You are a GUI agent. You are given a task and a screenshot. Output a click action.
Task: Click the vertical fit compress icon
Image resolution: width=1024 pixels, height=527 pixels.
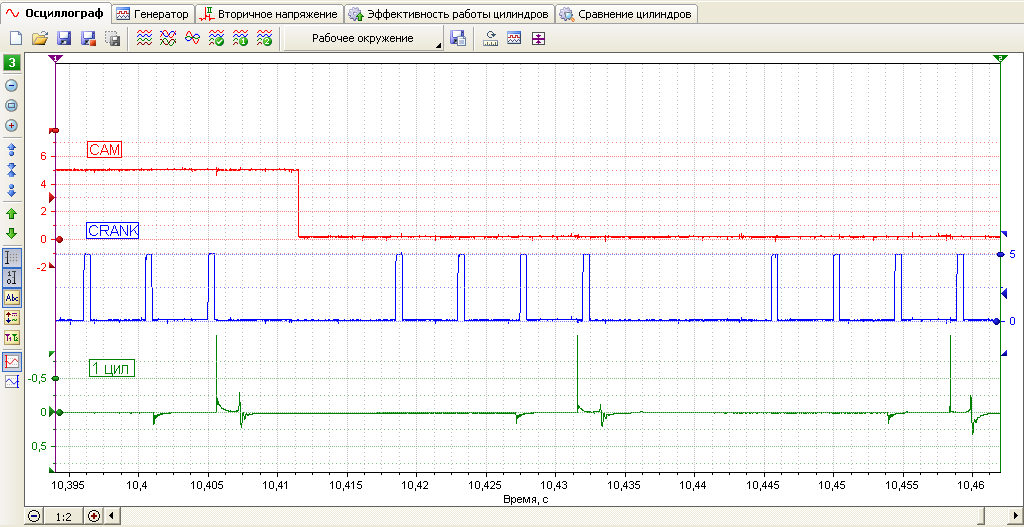pyautogui.click(x=537, y=39)
